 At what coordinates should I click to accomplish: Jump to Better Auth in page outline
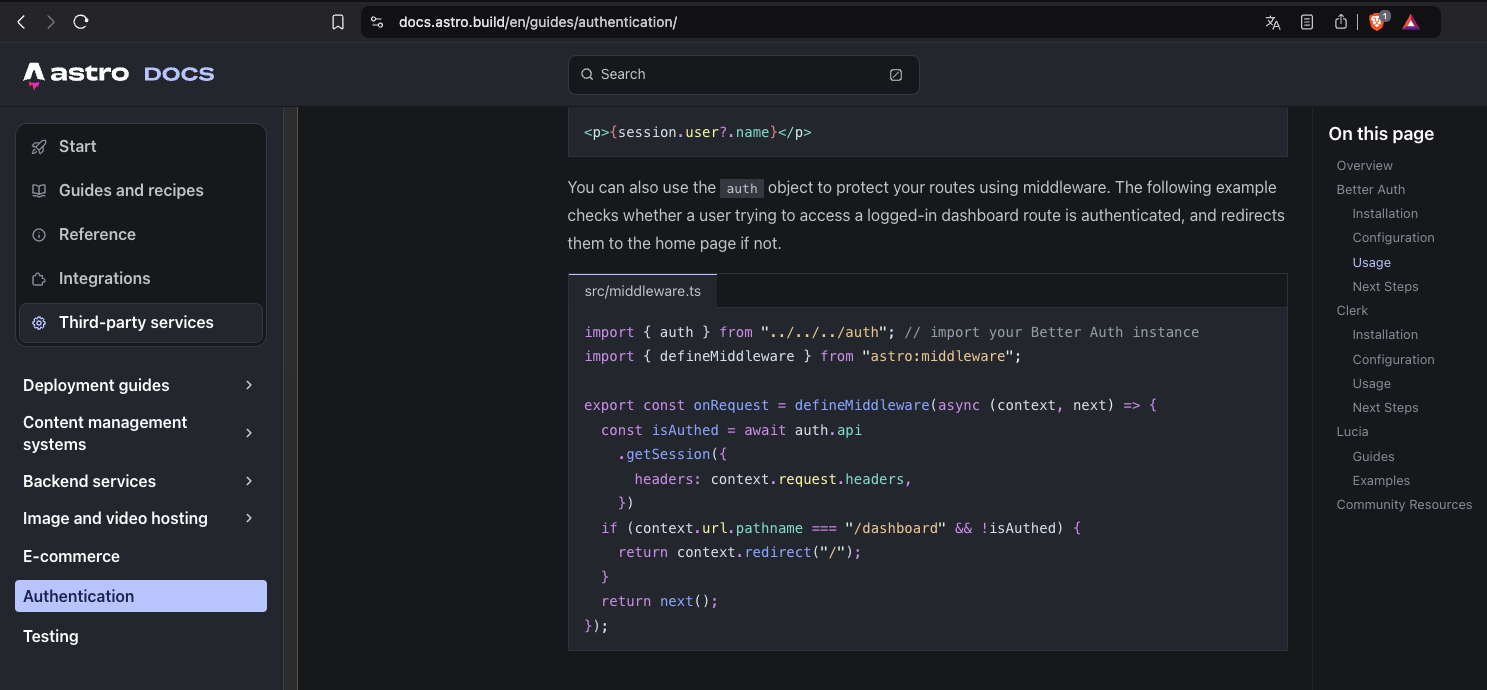[1370, 189]
